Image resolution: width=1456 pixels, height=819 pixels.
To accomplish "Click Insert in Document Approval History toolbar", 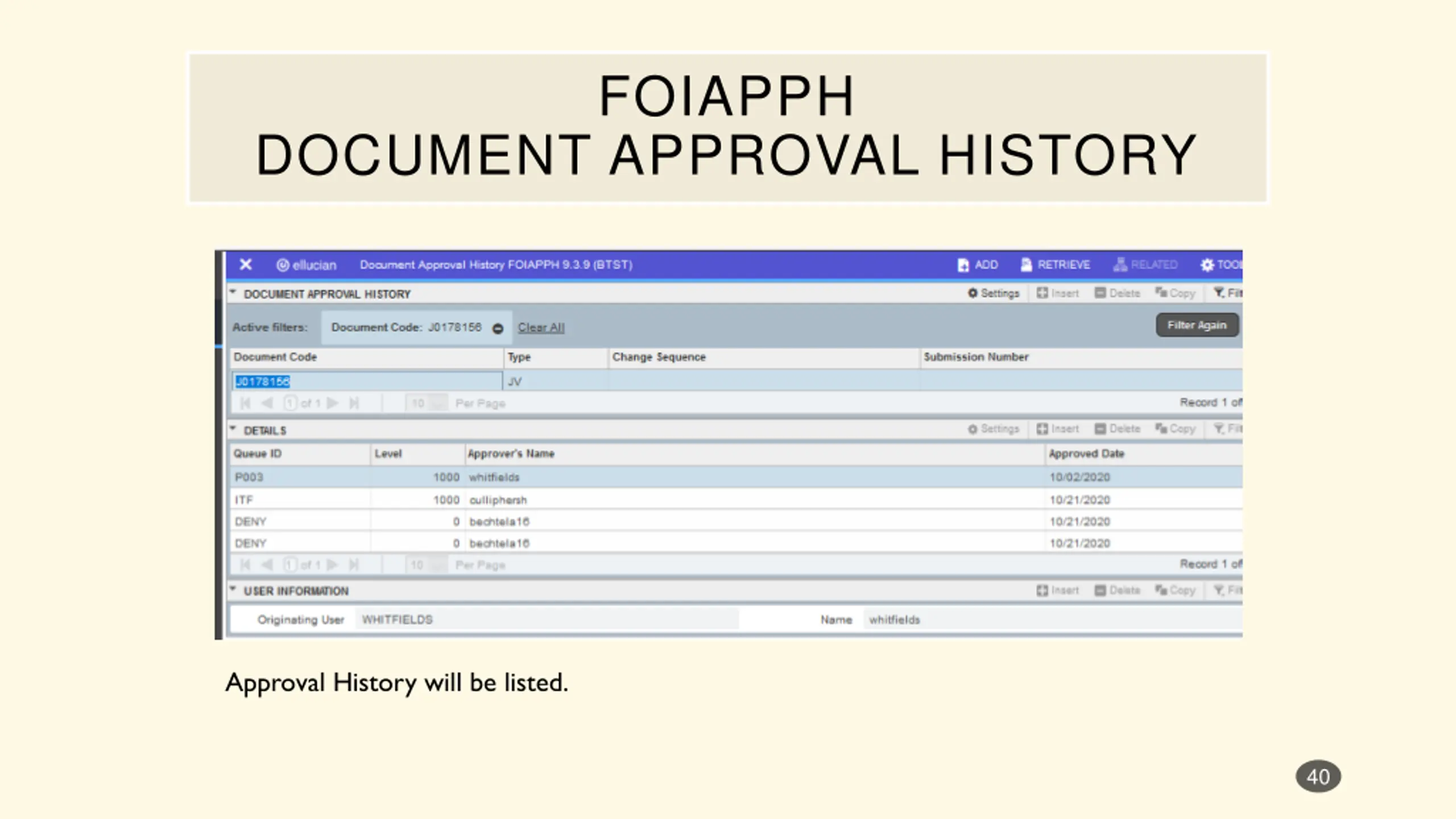I will pos(1057,293).
